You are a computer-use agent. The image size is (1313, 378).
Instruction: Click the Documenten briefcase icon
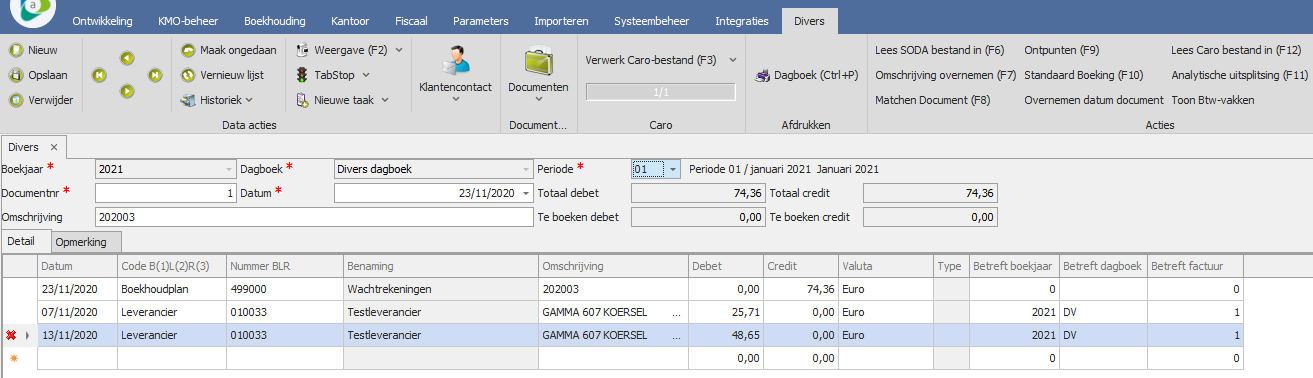pyautogui.click(x=538, y=60)
